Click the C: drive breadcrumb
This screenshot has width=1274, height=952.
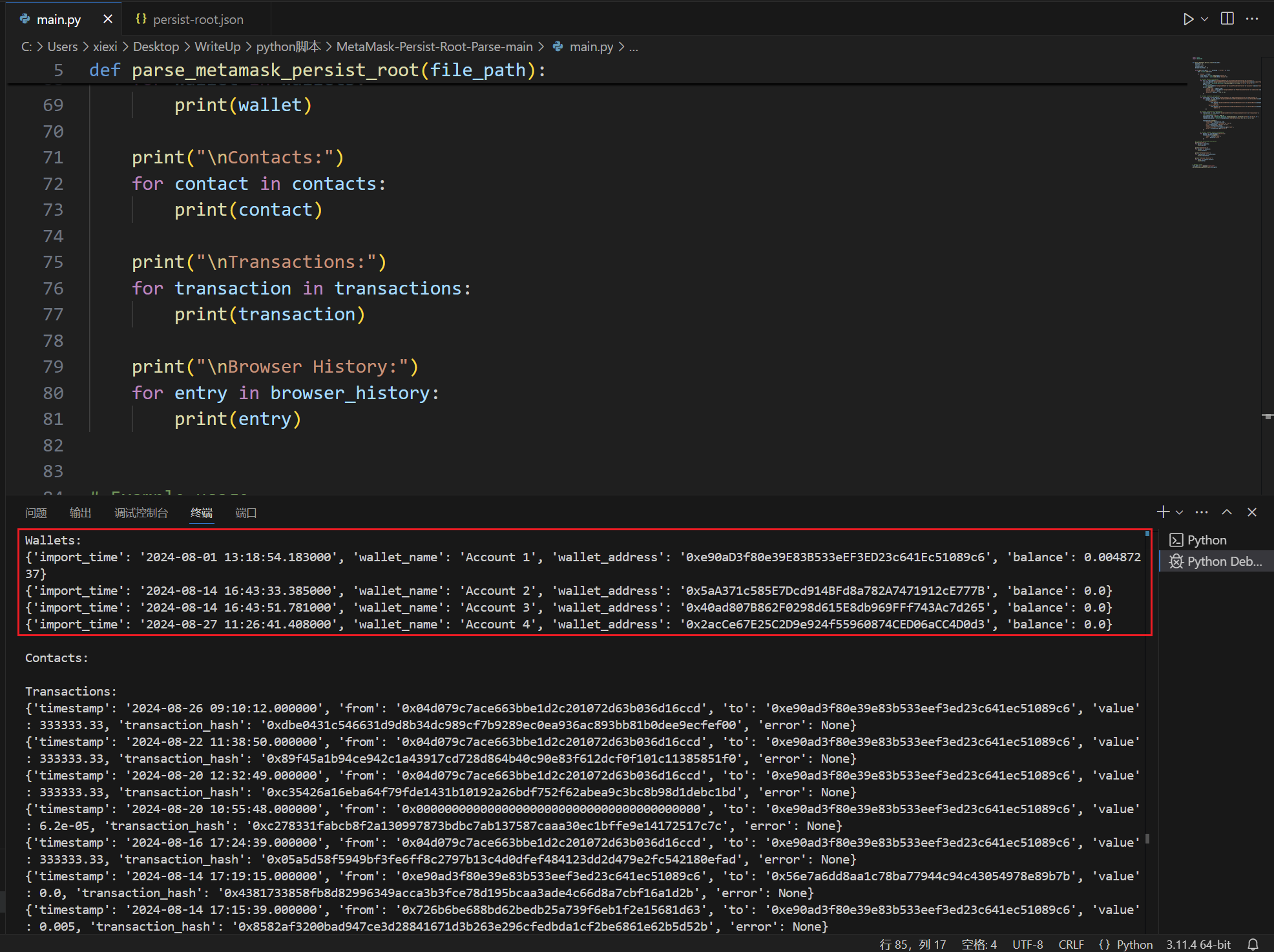coord(26,47)
